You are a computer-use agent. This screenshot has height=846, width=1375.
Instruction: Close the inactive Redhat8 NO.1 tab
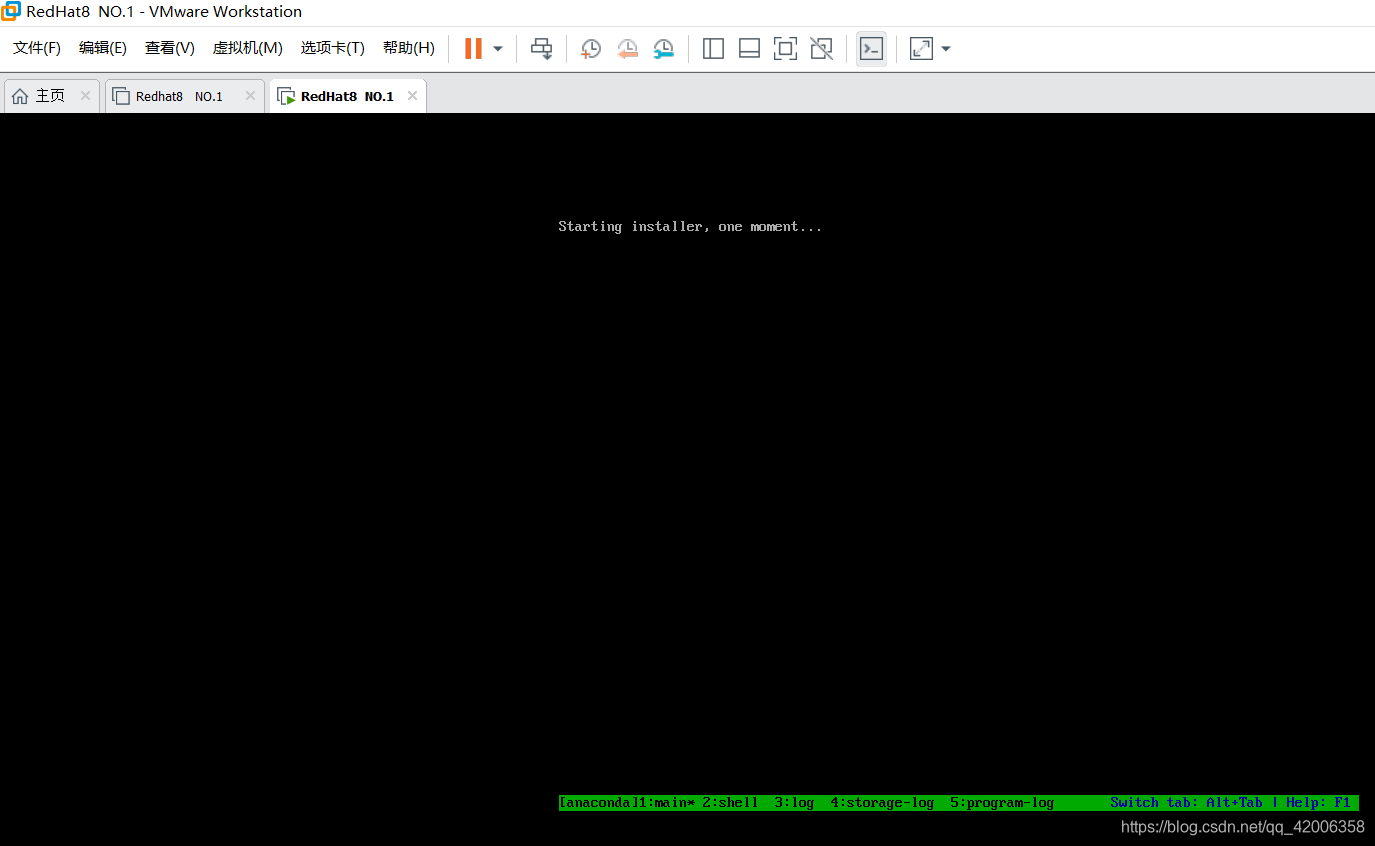click(x=250, y=96)
